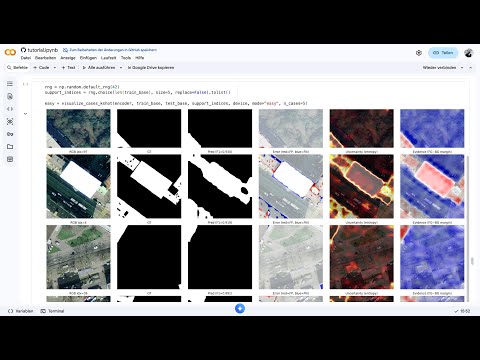Click the third row uncertainty heatmap
Viewport: 480px width, 360px height.
[362, 257]
